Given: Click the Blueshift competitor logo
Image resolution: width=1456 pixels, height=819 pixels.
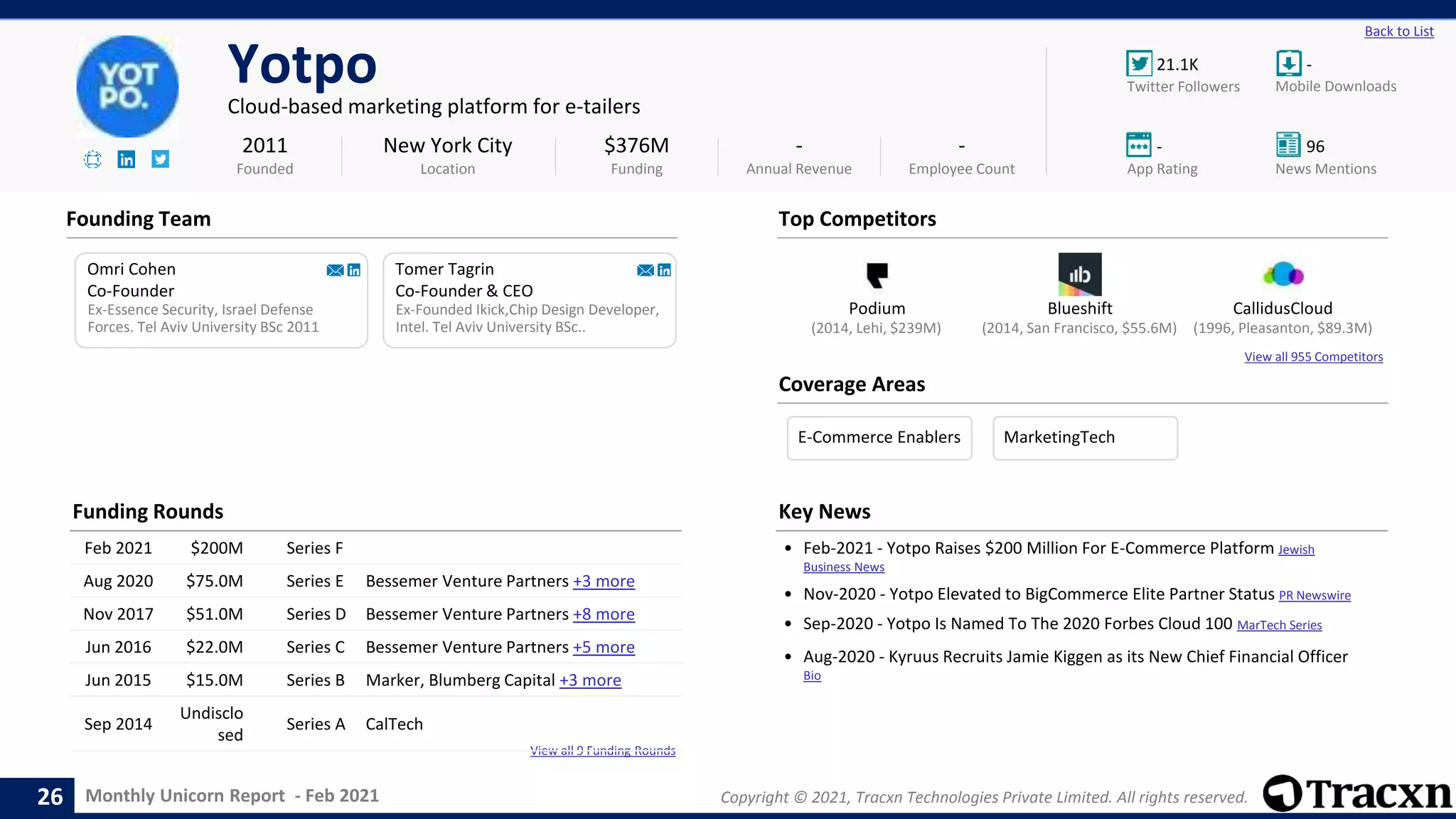Looking at the screenshot, I should (1080, 274).
